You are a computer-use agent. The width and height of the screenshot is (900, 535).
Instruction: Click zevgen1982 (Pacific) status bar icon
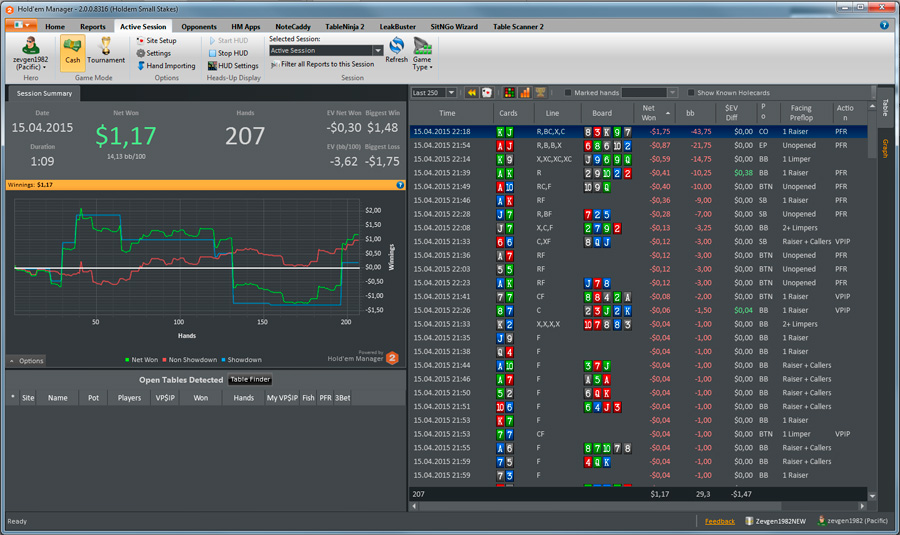coord(821,521)
